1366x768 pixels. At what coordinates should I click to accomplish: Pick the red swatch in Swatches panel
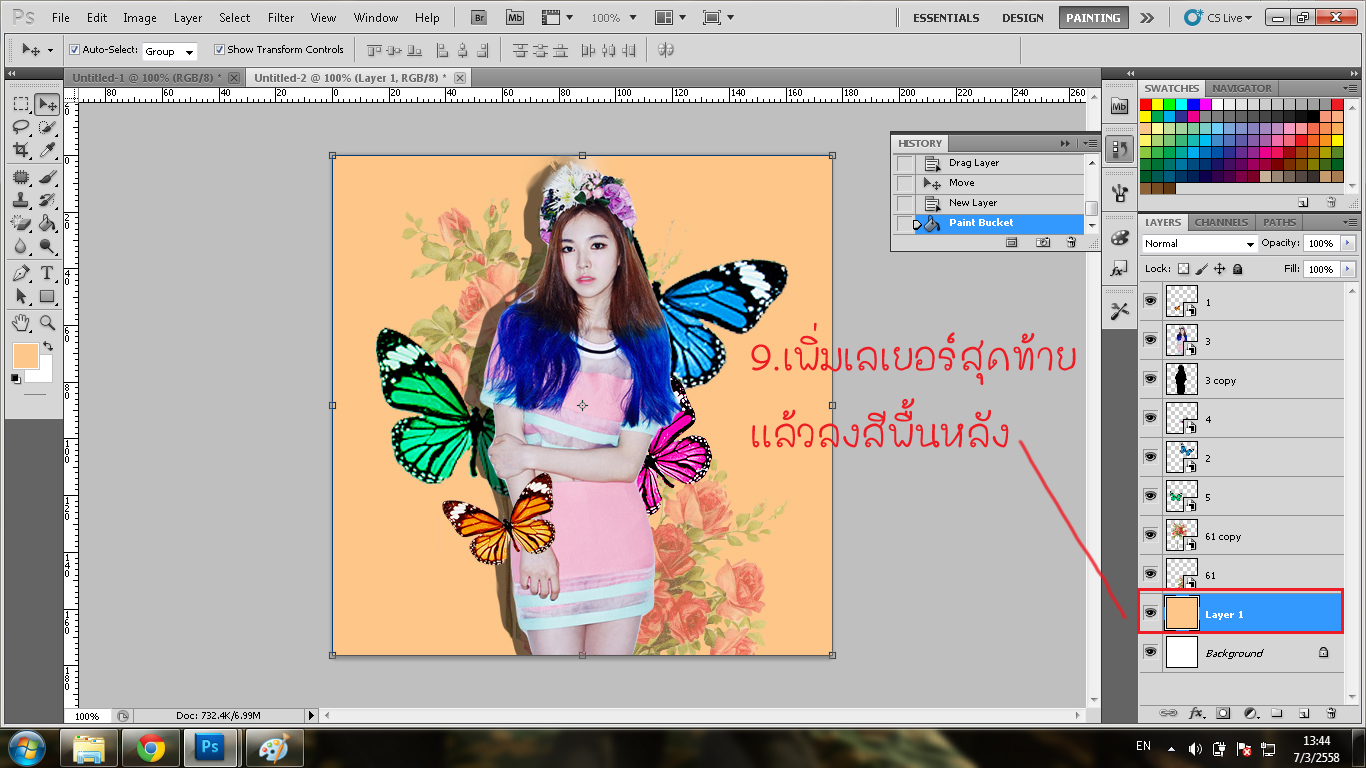1146,104
